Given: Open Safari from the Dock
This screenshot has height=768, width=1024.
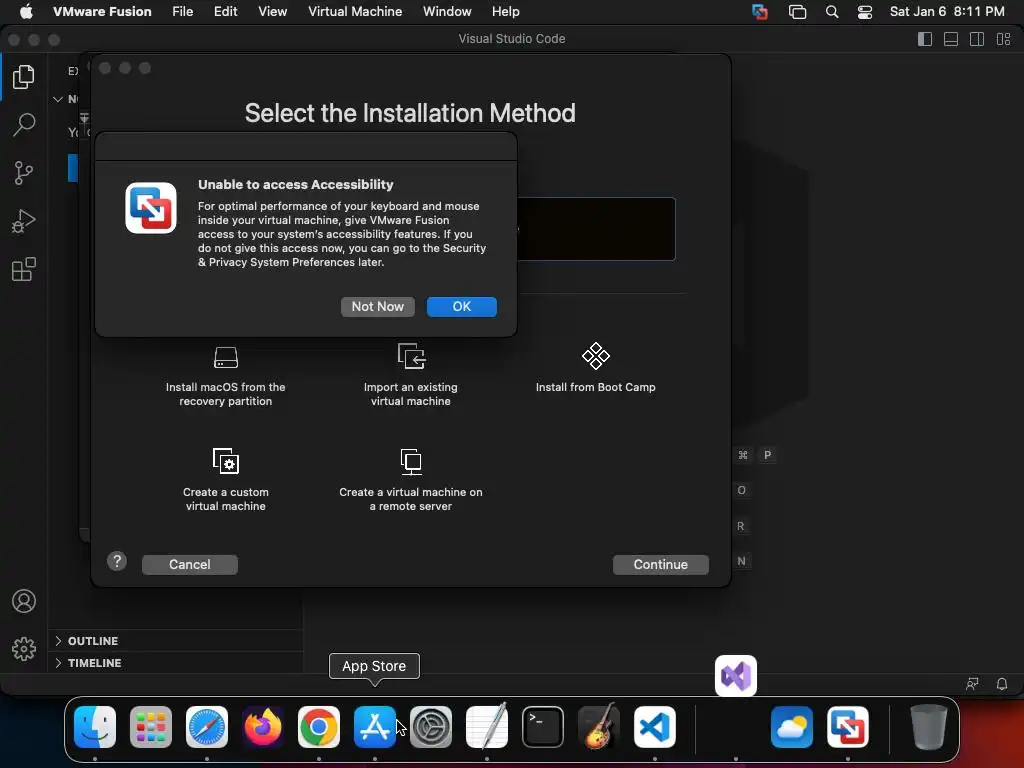Looking at the screenshot, I should [x=207, y=727].
